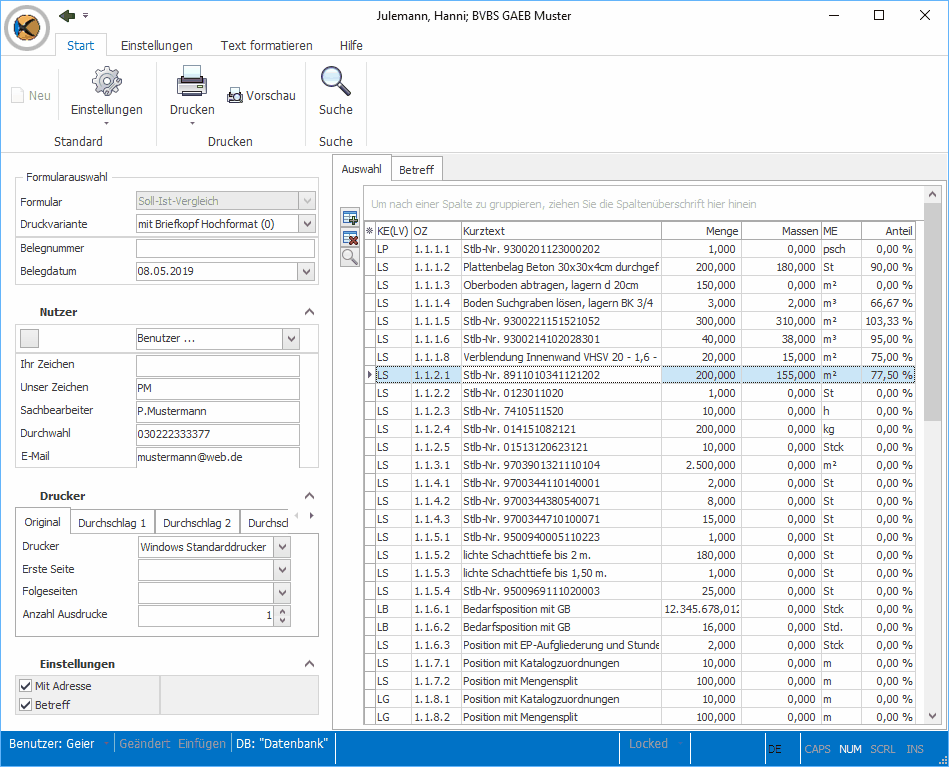This screenshot has width=949, height=767.
Task: Open the Text formatieren ribbon tab
Action: [266, 45]
